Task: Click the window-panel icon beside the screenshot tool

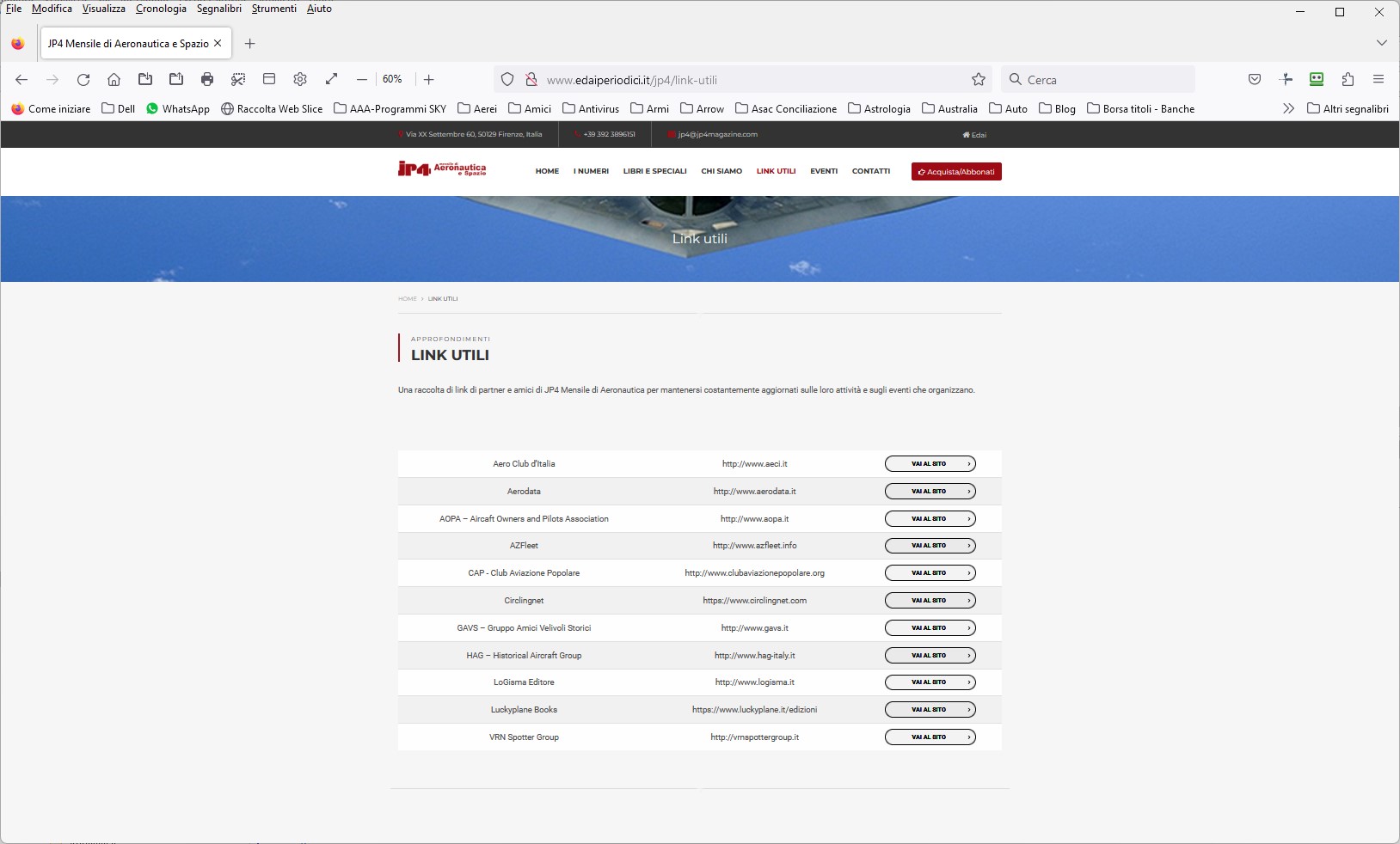Action: [269, 79]
